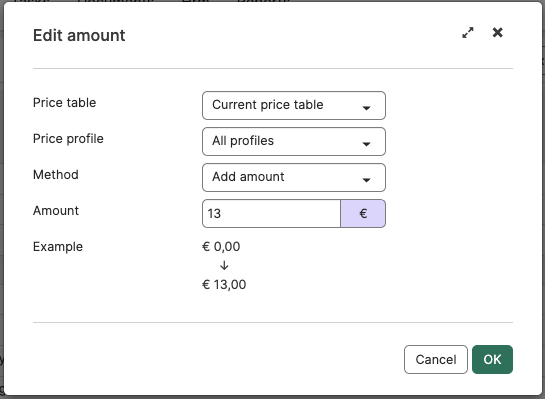The image size is (545, 399).
Task: Select the 'Example' label text
Action: [x=58, y=247]
